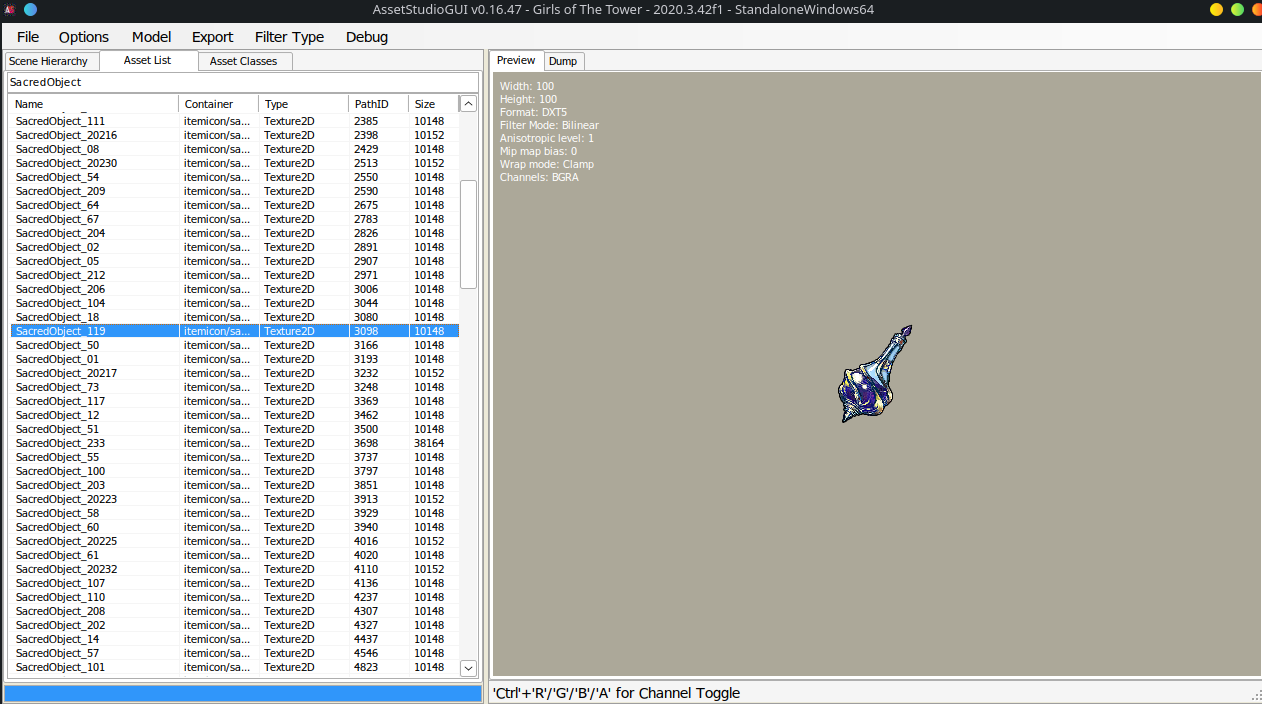The image size is (1262, 704).
Task: Open the Debug menu
Action: click(x=366, y=37)
